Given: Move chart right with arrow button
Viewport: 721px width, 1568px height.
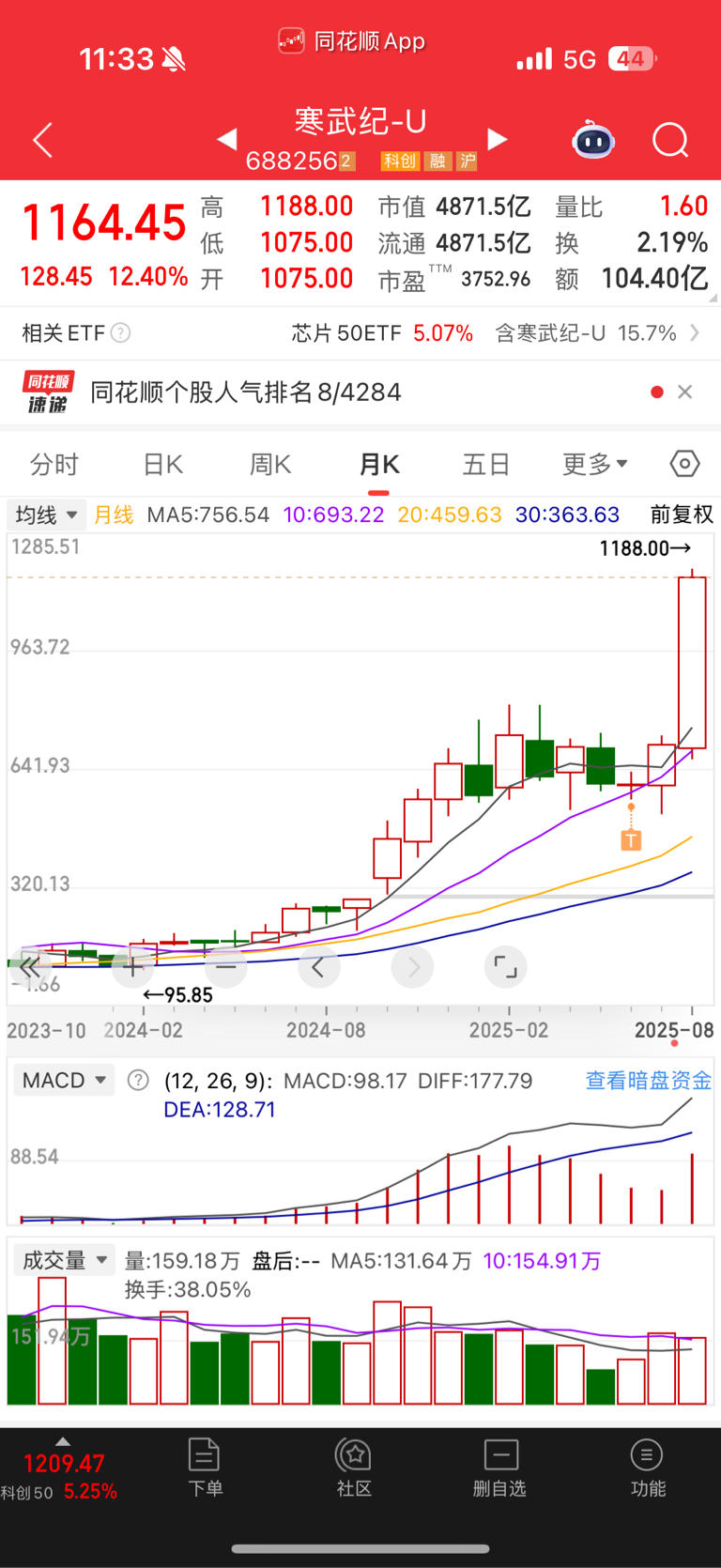Looking at the screenshot, I should [x=413, y=967].
